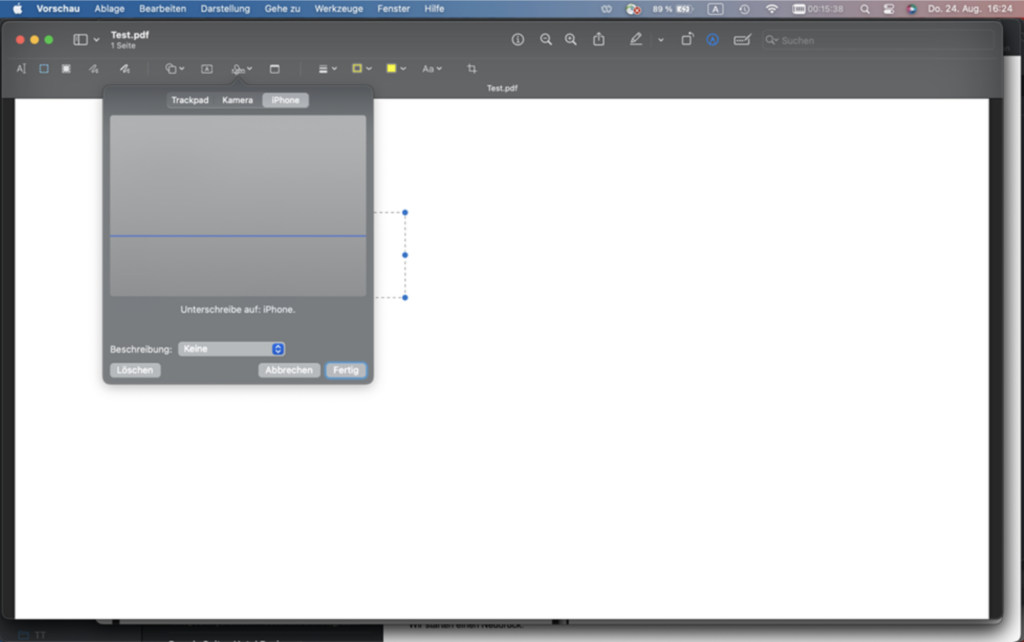Open the keyboard input source icon
This screenshot has width=1024, height=642.
point(715,8)
